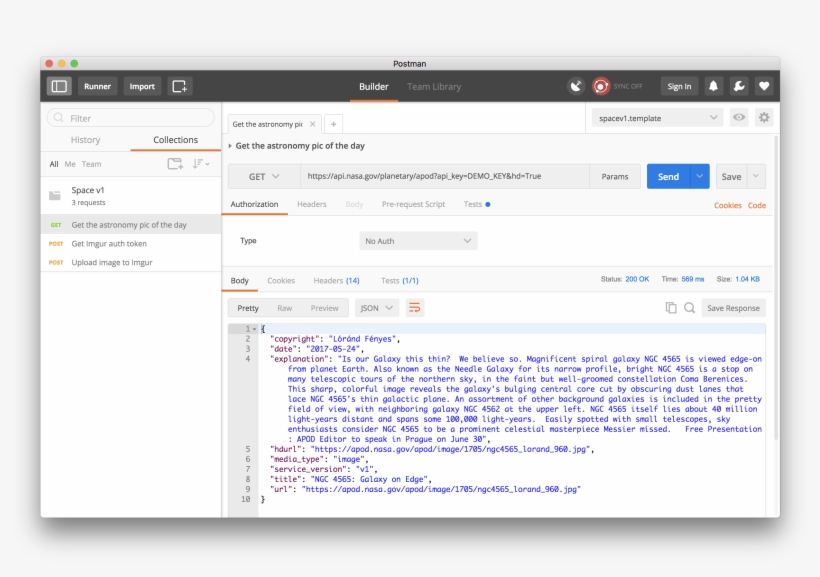Click the blue Send button
820x577 pixels.
tap(668, 177)
